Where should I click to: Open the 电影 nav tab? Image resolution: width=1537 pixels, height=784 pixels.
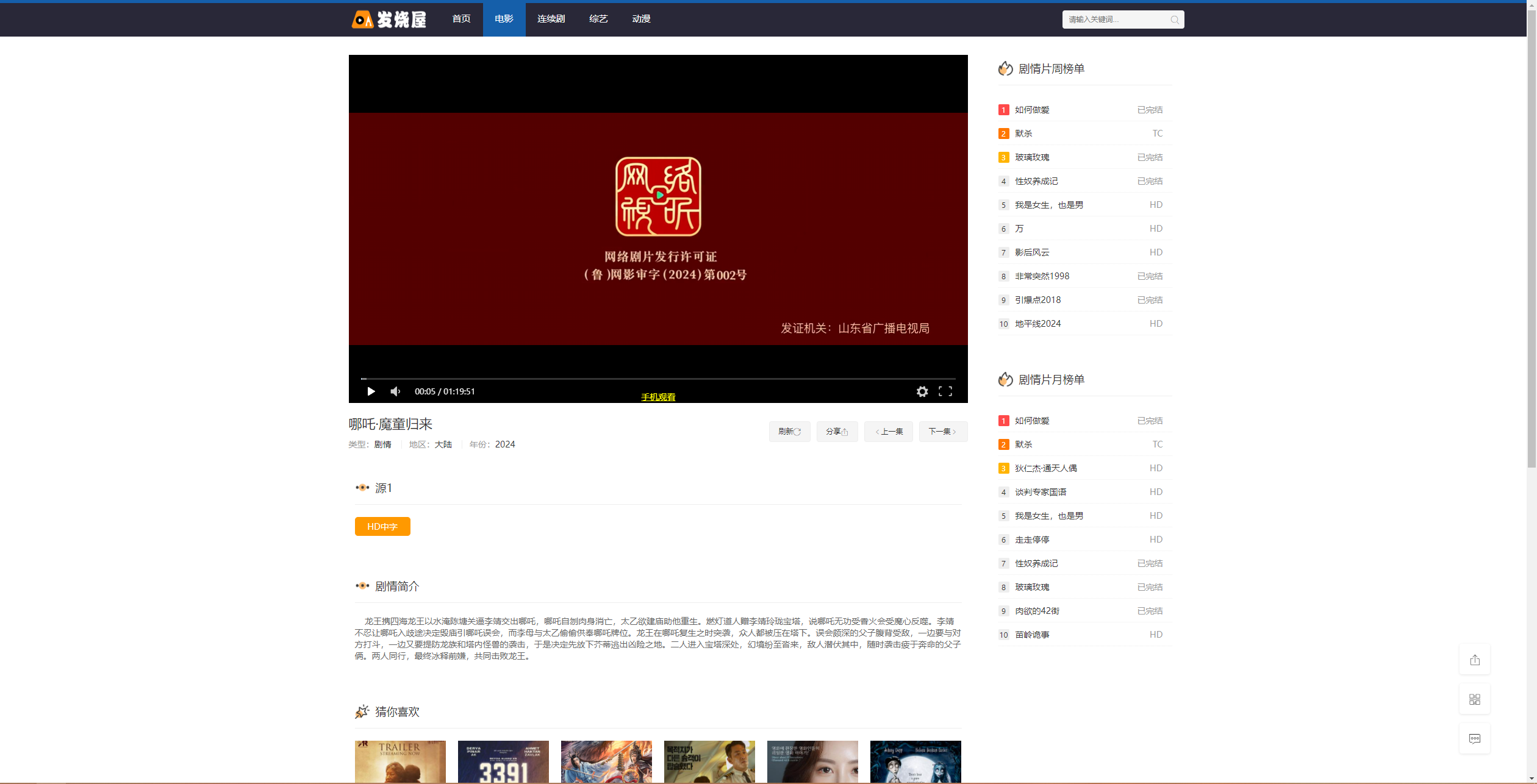tap(504, 19)
